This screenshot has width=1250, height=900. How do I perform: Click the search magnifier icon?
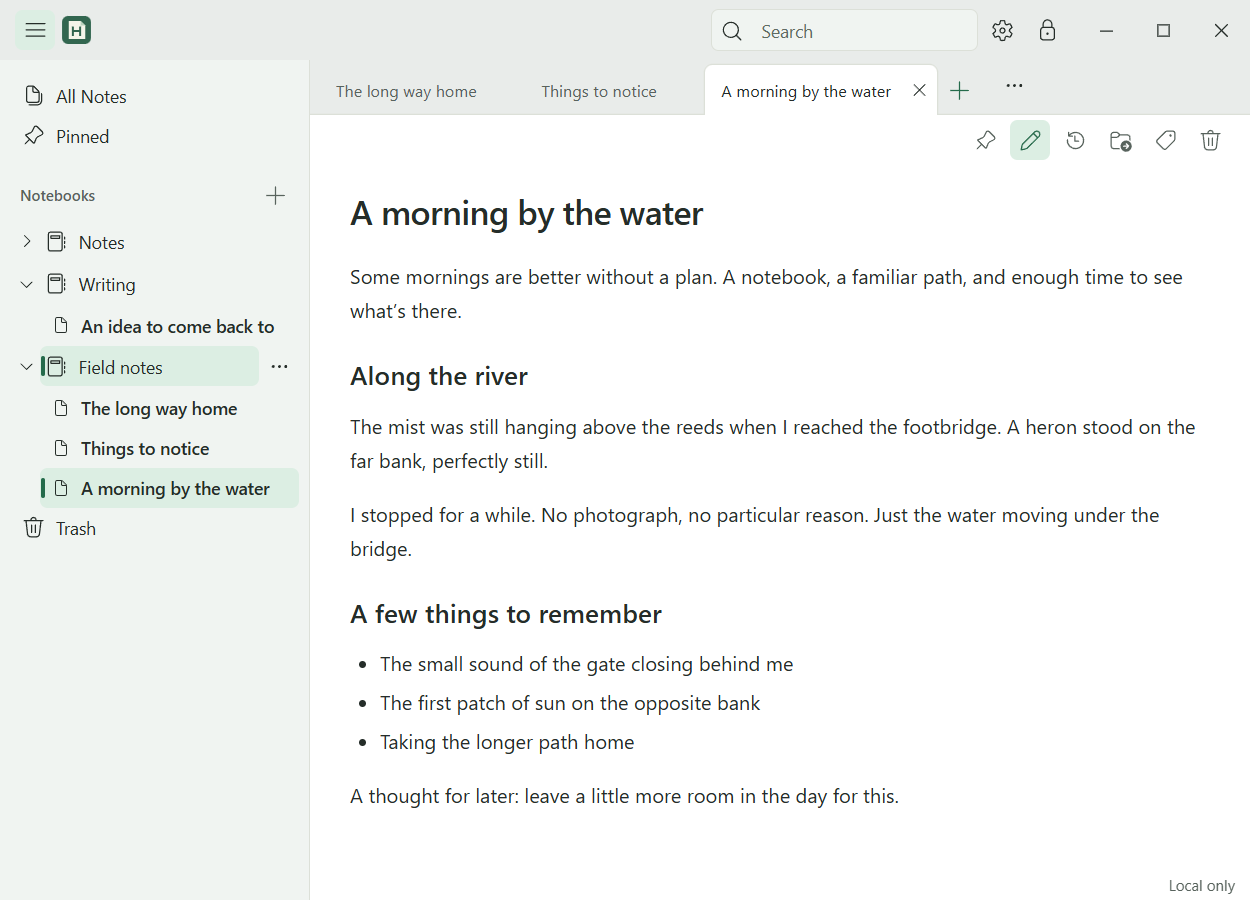[732, 31]
